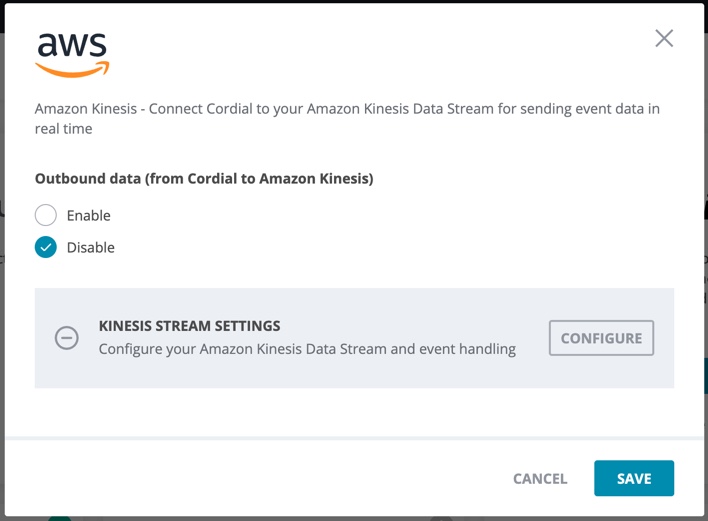Image resolution: width=708 pixels, height=521 pixels.
Task: Click the orange smile arrow under aws
Action: click(x=72, y=70)
